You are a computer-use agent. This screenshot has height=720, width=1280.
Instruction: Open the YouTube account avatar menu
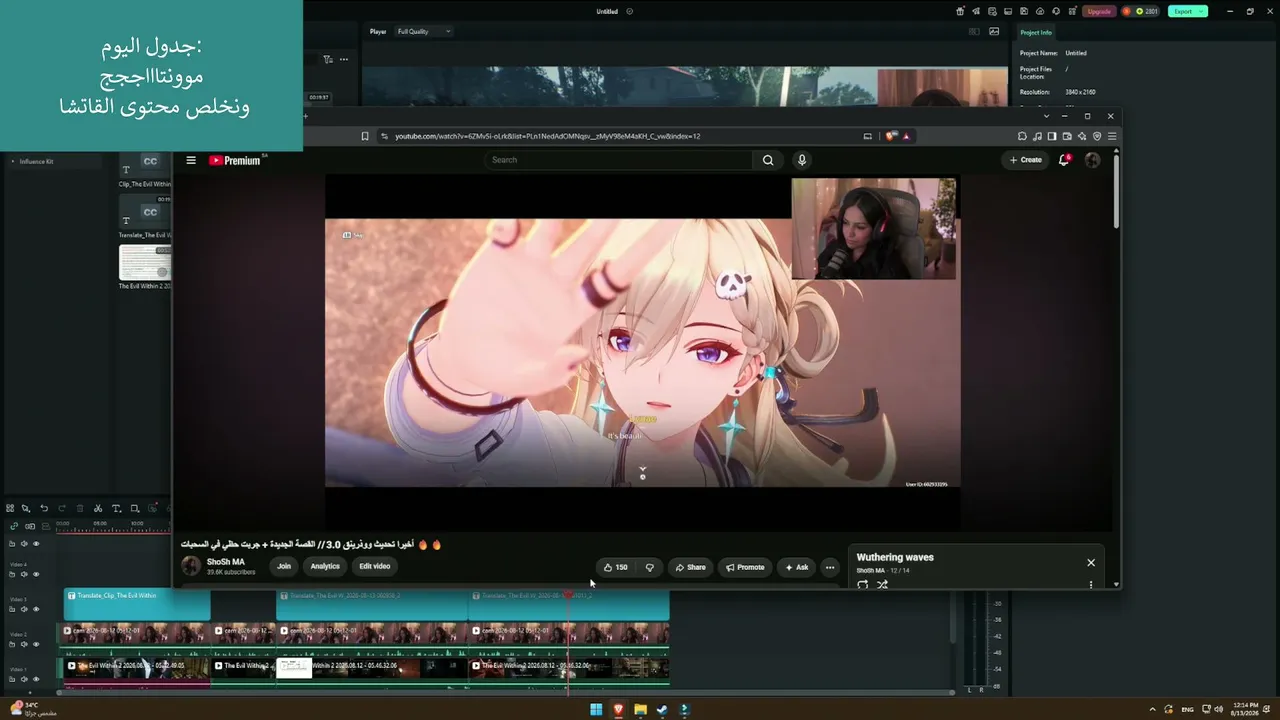click(1092, 160)
